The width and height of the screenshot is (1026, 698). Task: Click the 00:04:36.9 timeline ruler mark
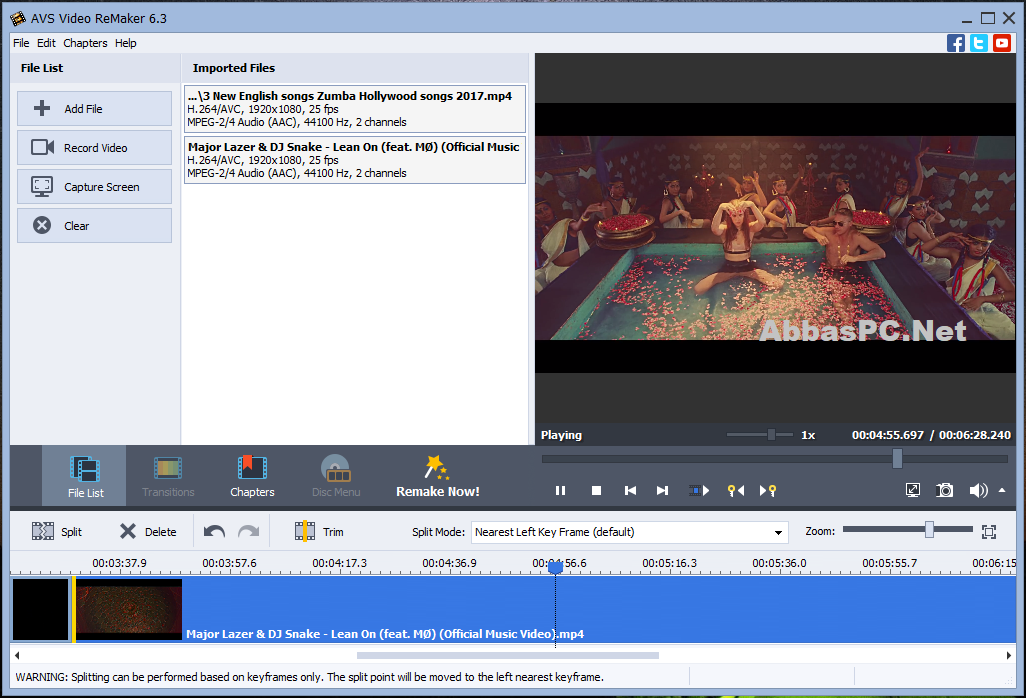[x=450, y=563]
